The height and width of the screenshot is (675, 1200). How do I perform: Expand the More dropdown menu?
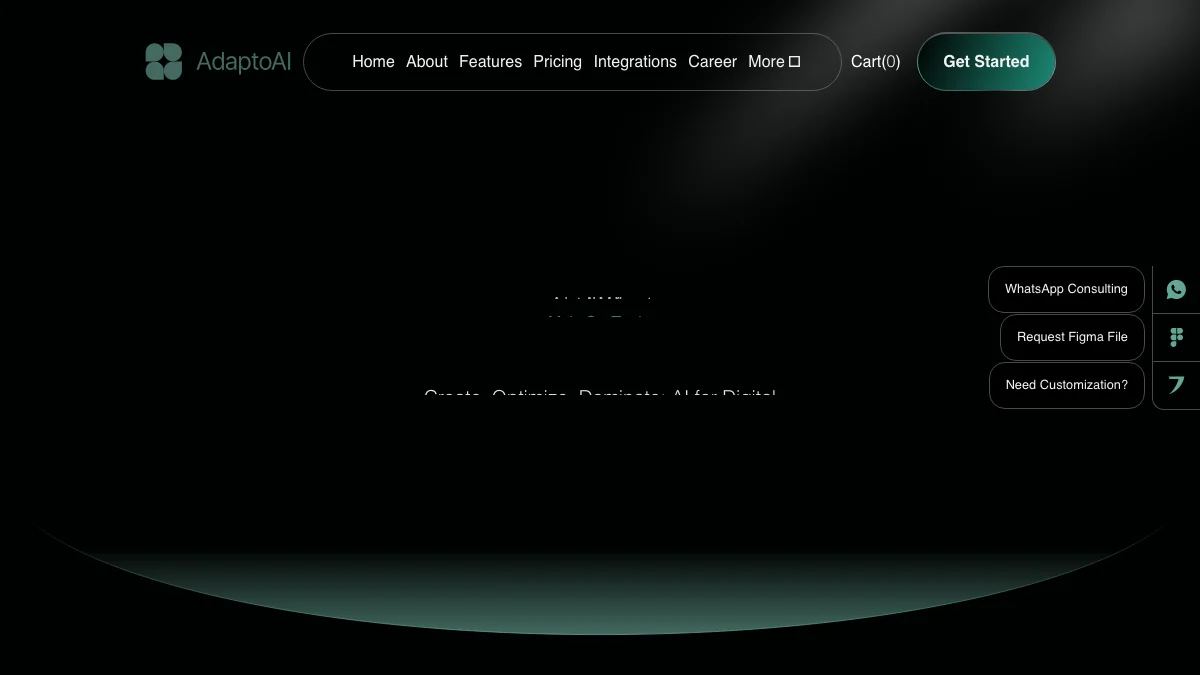pos(774,62)
